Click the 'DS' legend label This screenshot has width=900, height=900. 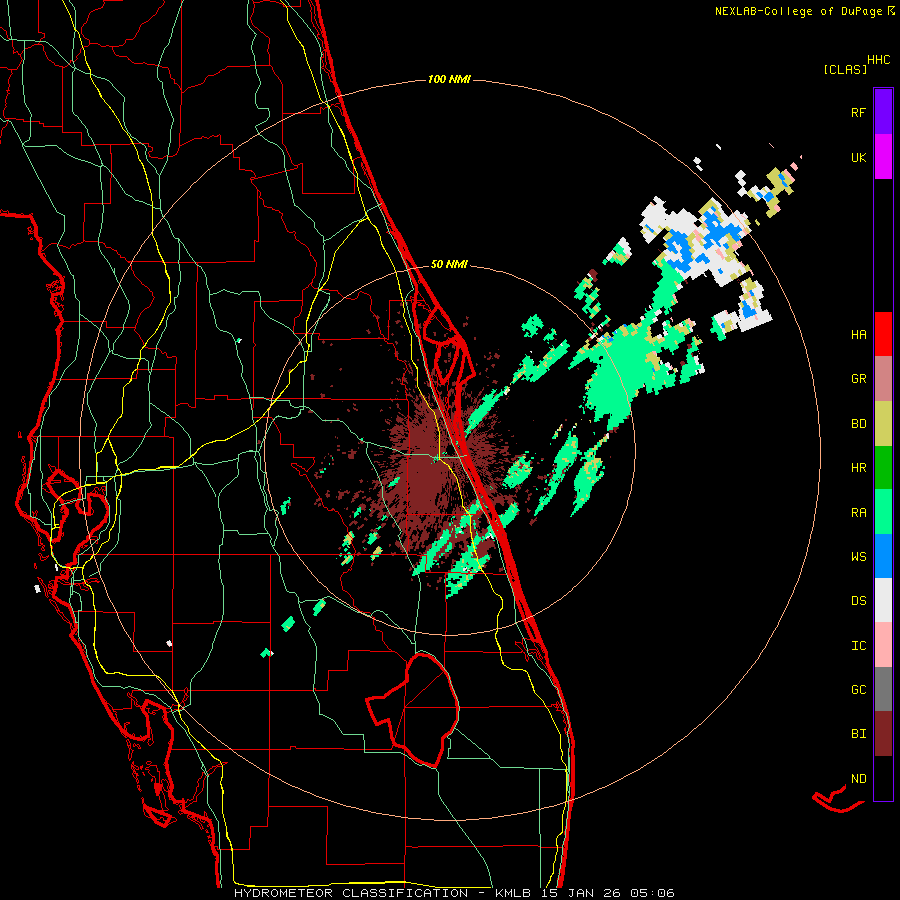click(x=858, y=601)
